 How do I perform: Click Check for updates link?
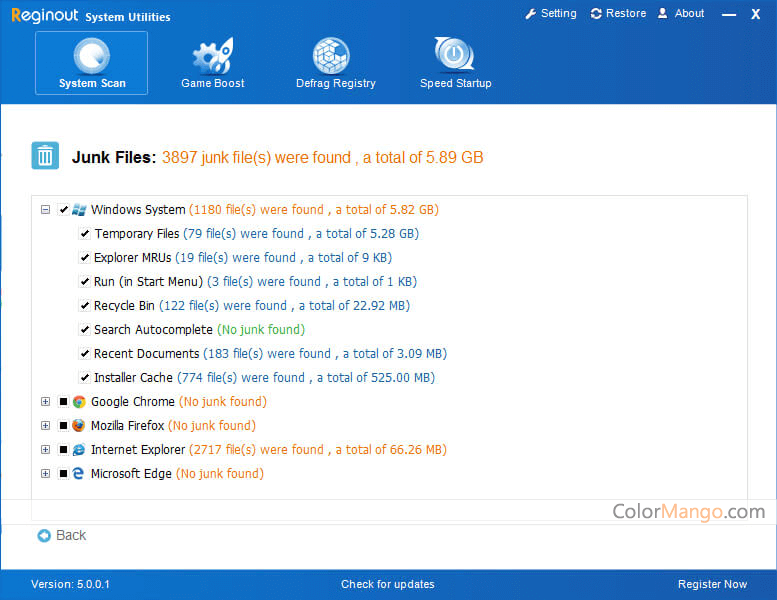pyautogui.click(x=388, y=585)
